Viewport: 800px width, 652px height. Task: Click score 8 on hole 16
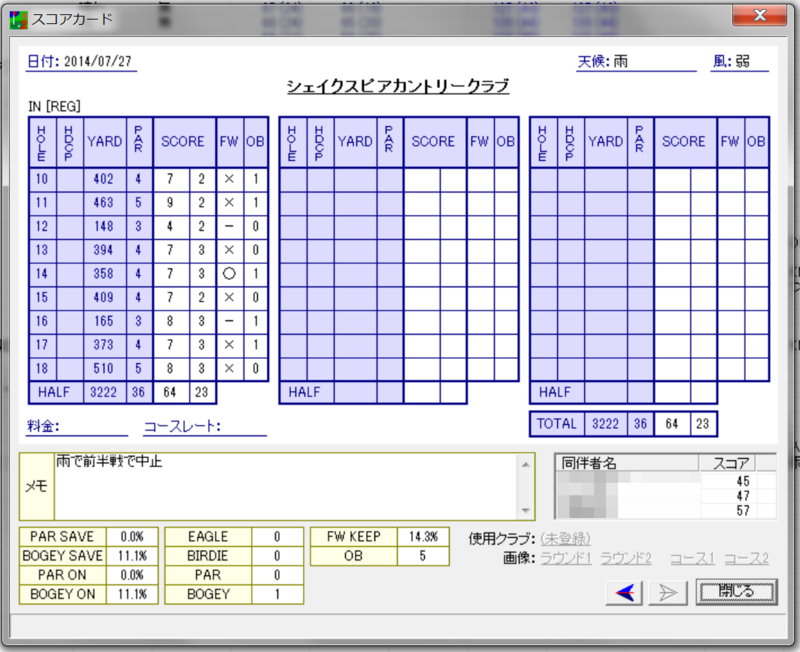tap(170, 321)
